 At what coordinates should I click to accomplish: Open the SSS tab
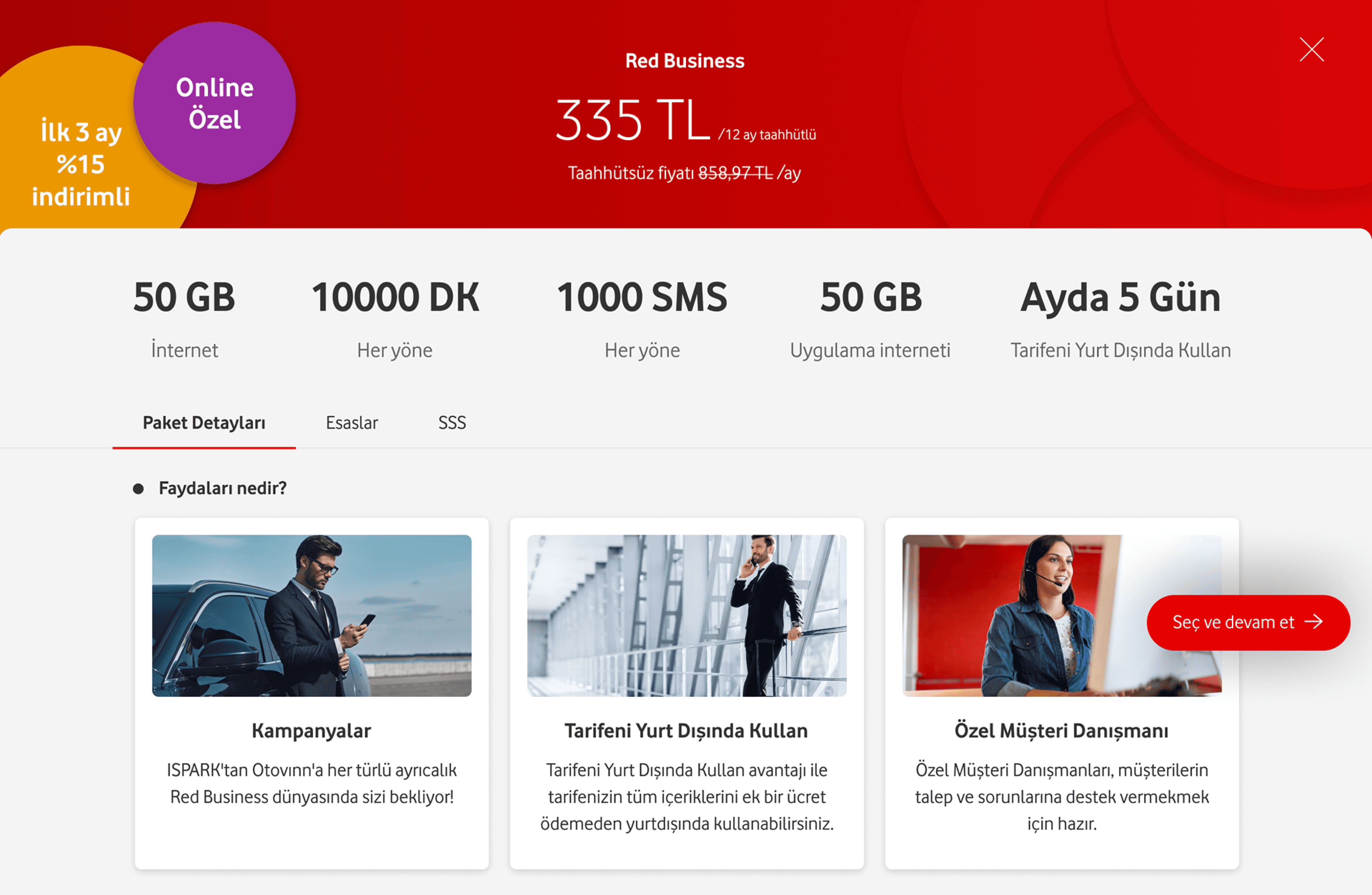point(452,423)
